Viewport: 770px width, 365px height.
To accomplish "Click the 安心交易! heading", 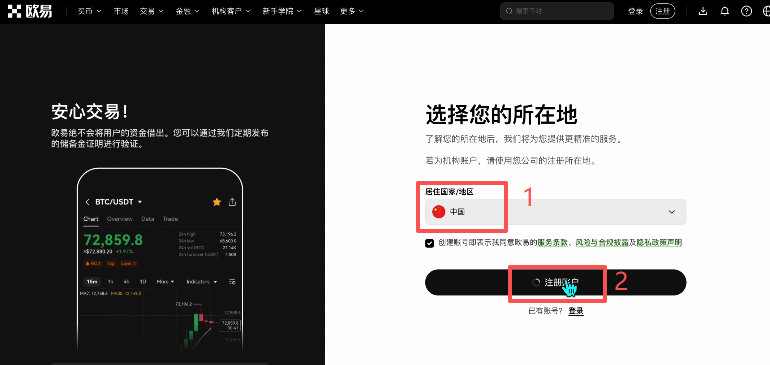I will point(90,111).
